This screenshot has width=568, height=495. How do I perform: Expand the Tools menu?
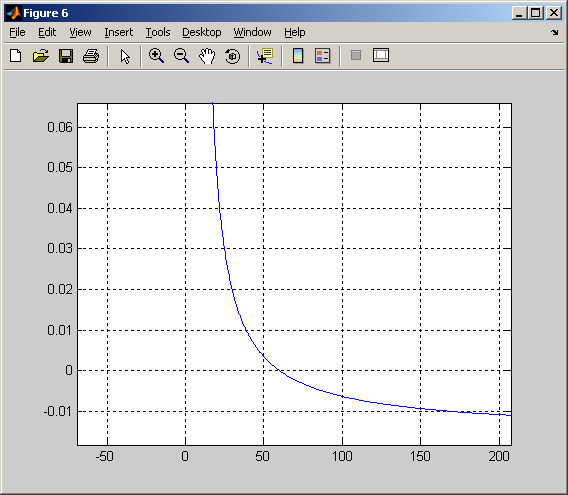[158, 32]
